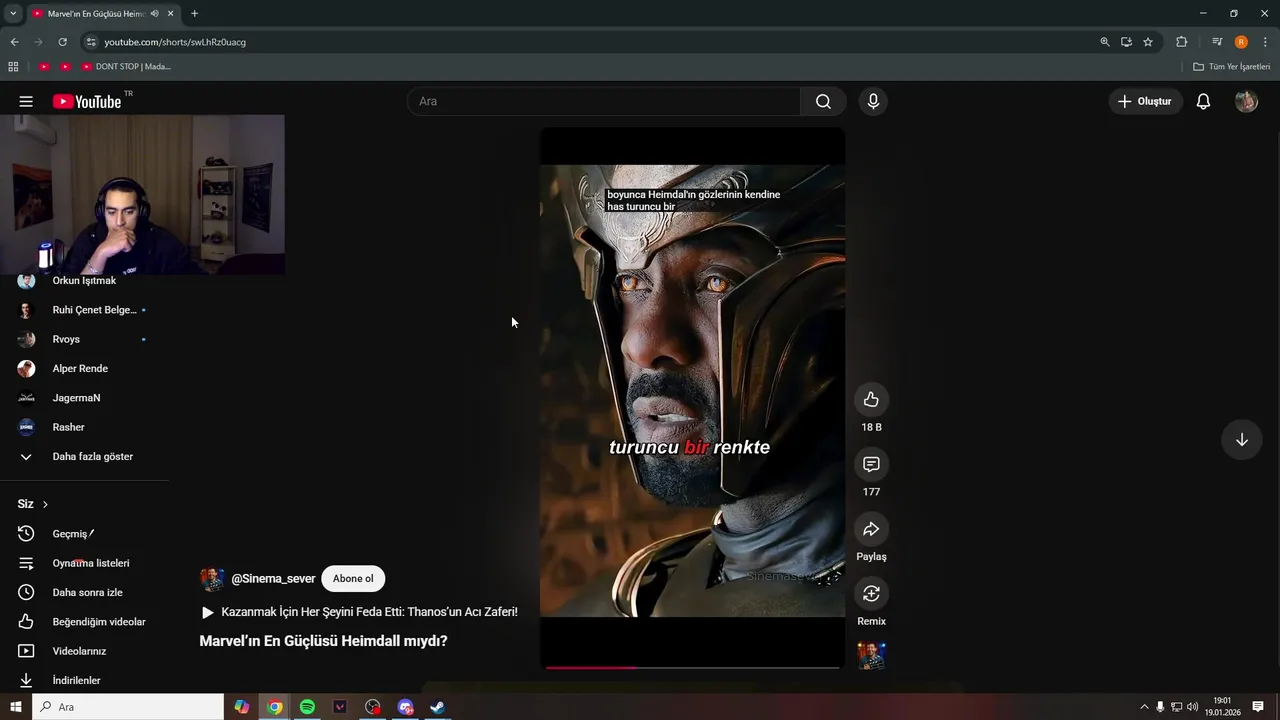The width and height of the screenshot is (1280, 720).
Task: Open the YouTube hamburger guide menu
Action: pos(26,101)
